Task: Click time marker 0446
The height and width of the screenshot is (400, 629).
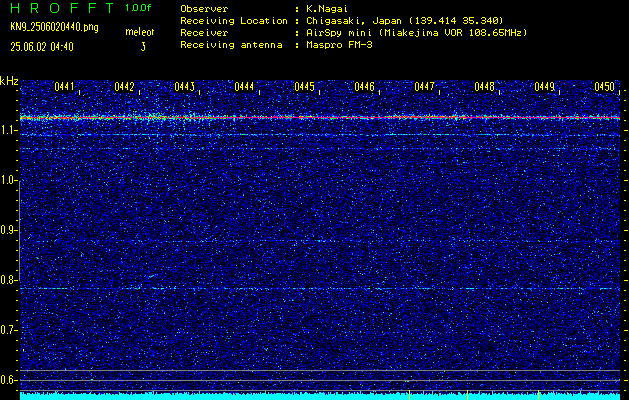Action: pos(365,87)
